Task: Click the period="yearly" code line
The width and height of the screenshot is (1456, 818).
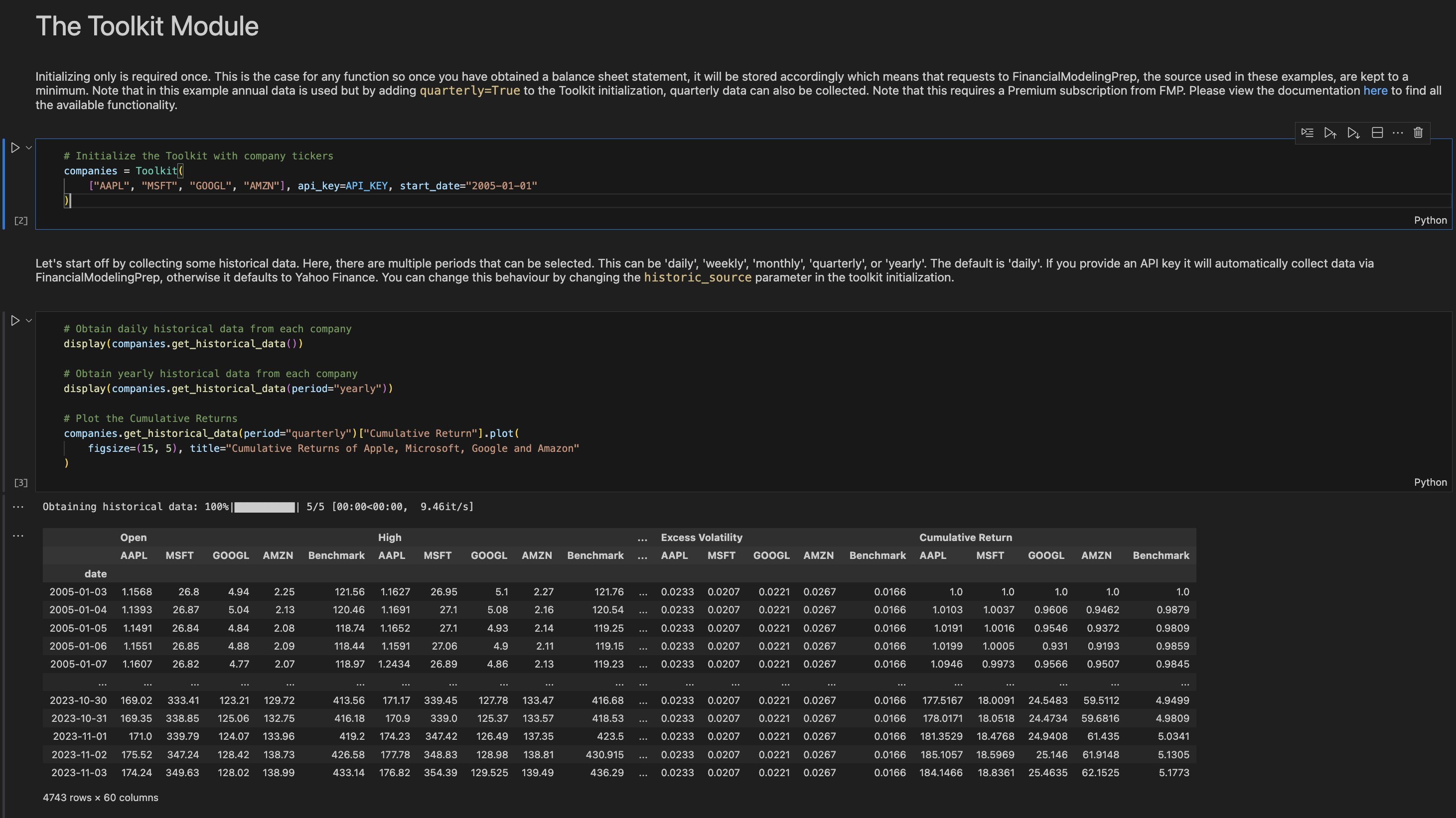Action: (x=228, y=389)
